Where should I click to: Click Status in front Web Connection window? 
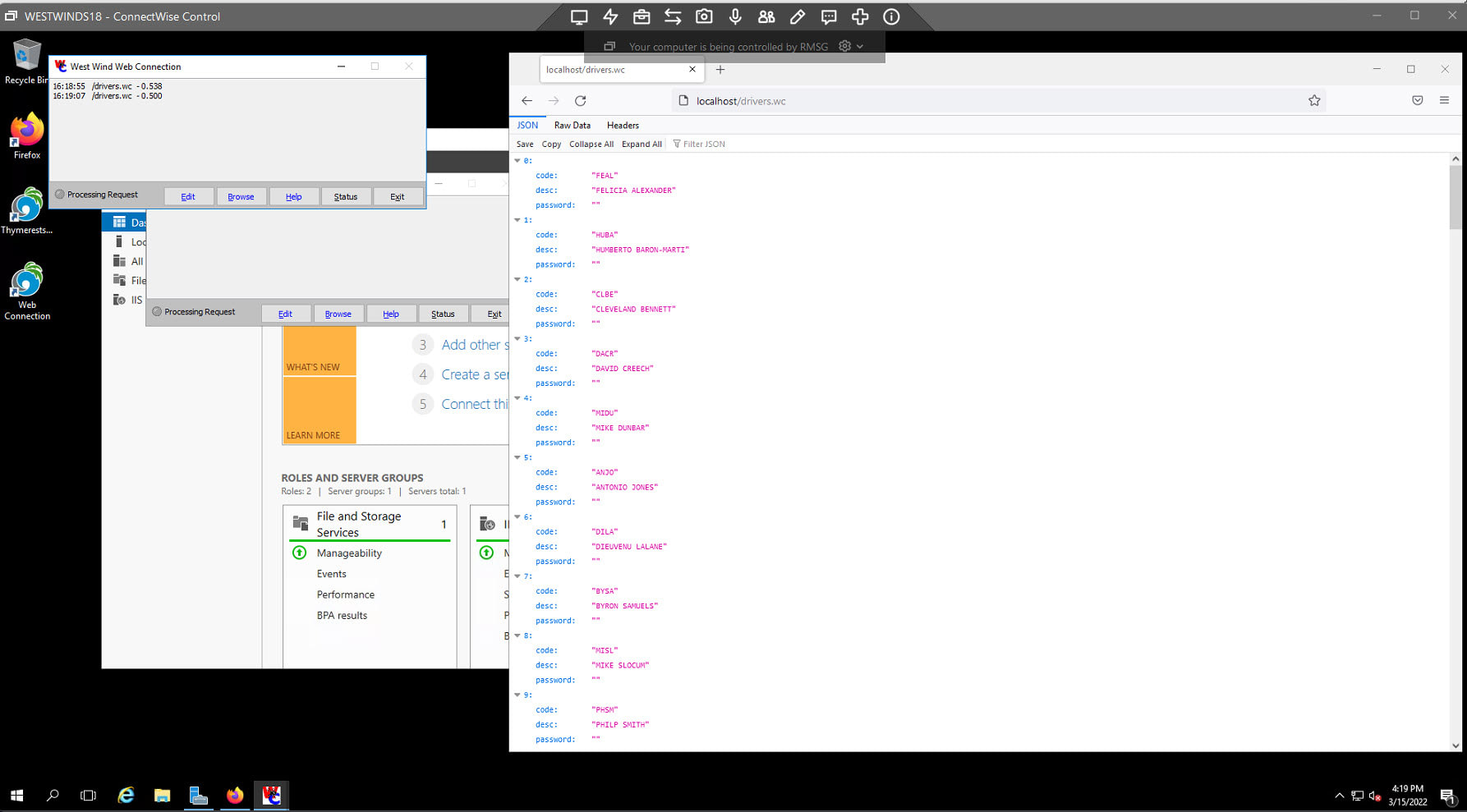tap(346, 197)
